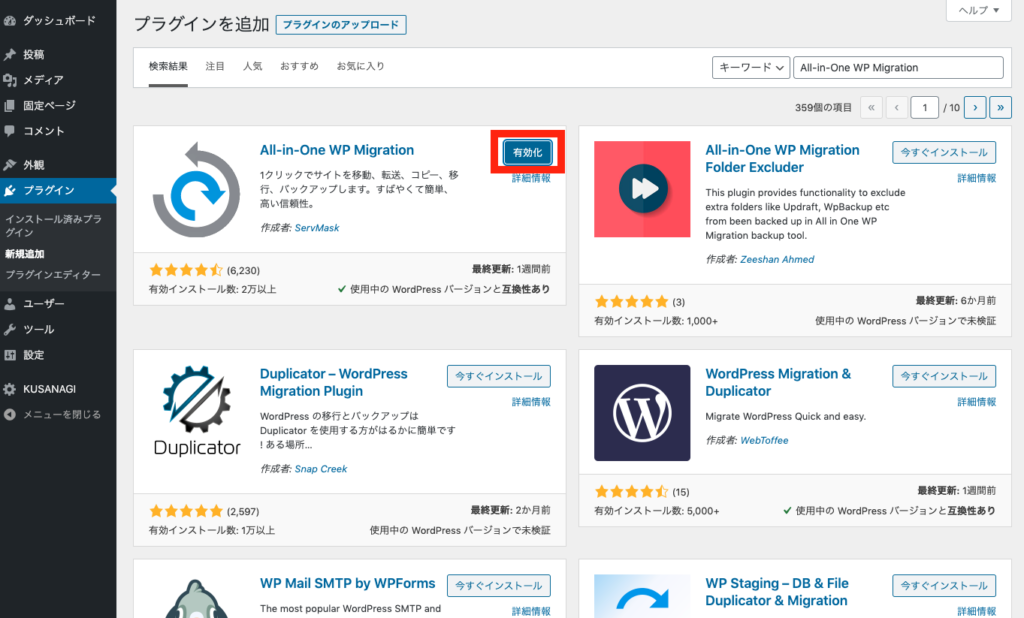Click the current page number field
This screenshot has height=618, width=1024.
(925, 108)
